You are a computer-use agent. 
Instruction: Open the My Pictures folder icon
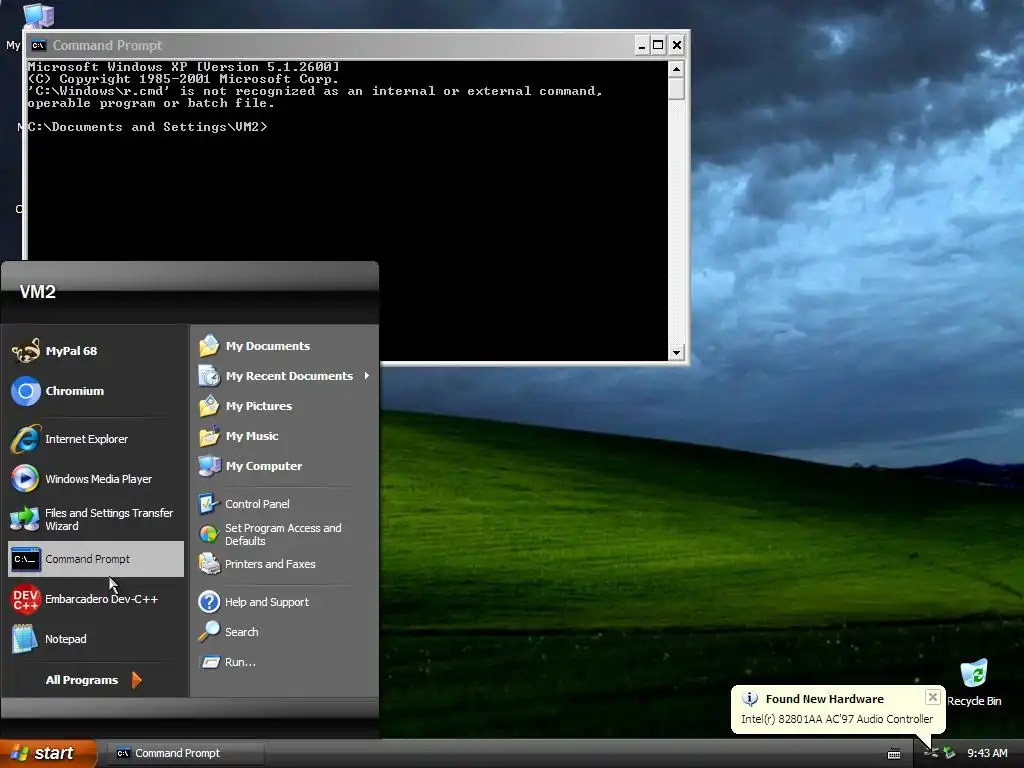tap(209, 406)
